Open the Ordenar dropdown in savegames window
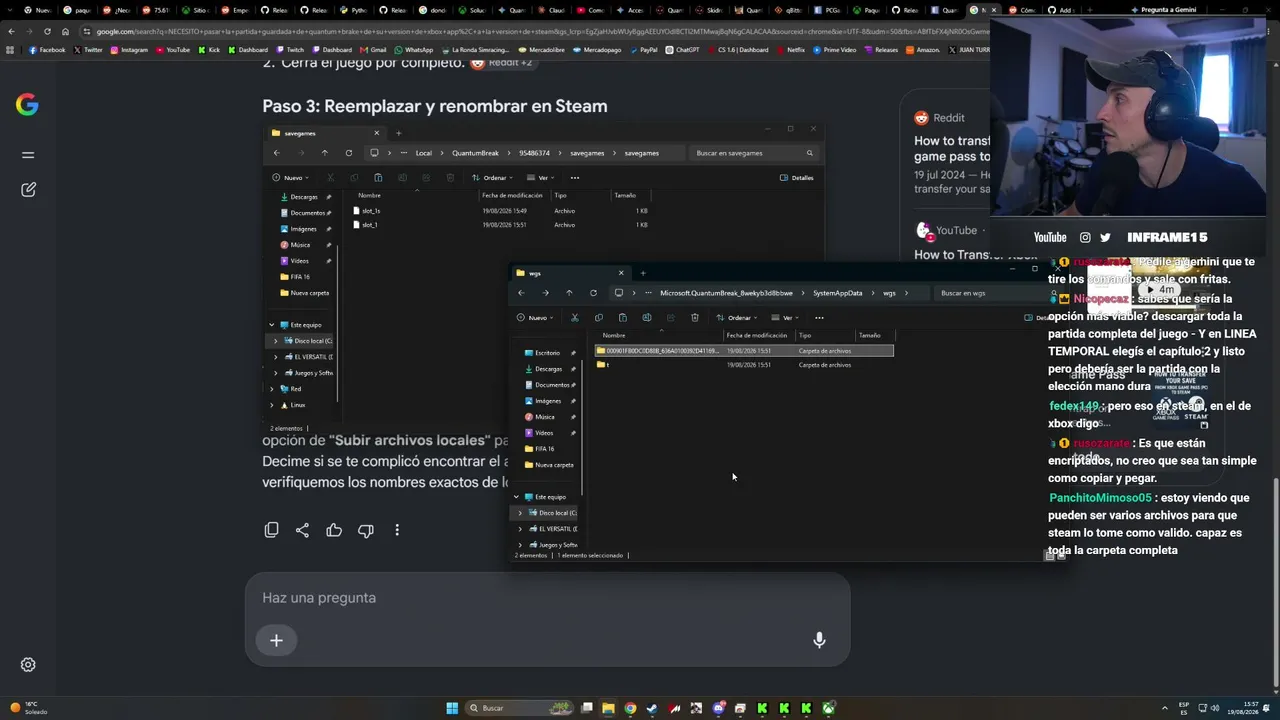Viewport: 1280px width, 720px height. (x=493, y=178)
